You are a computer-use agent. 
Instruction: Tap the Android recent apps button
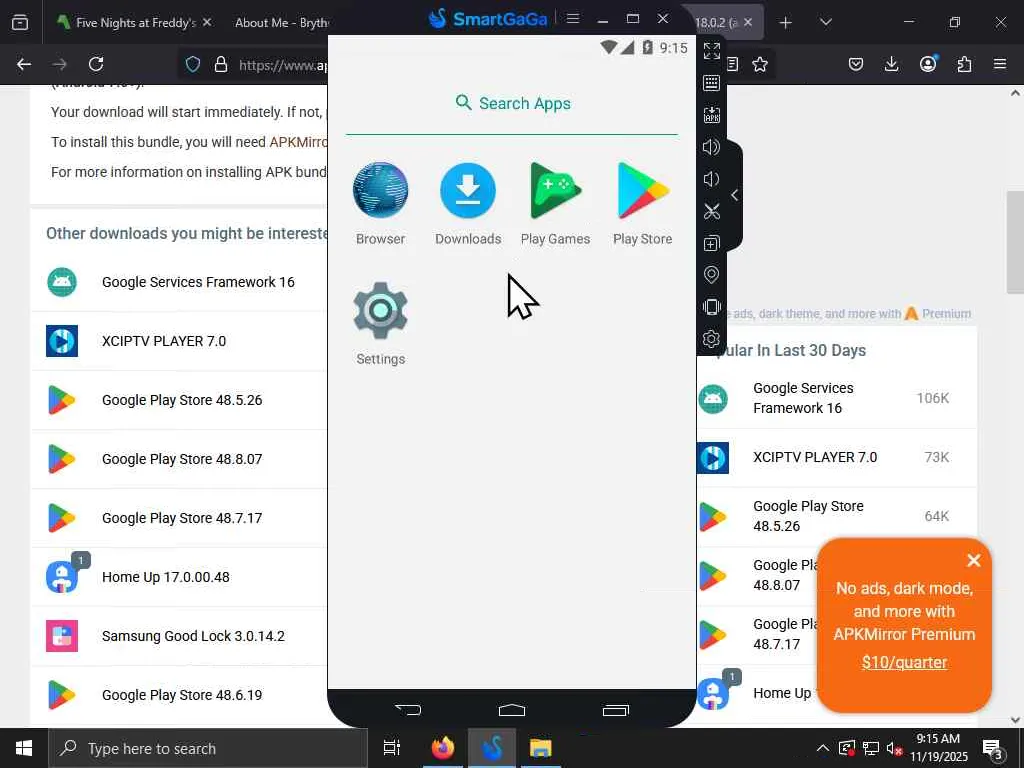[616, 709]
